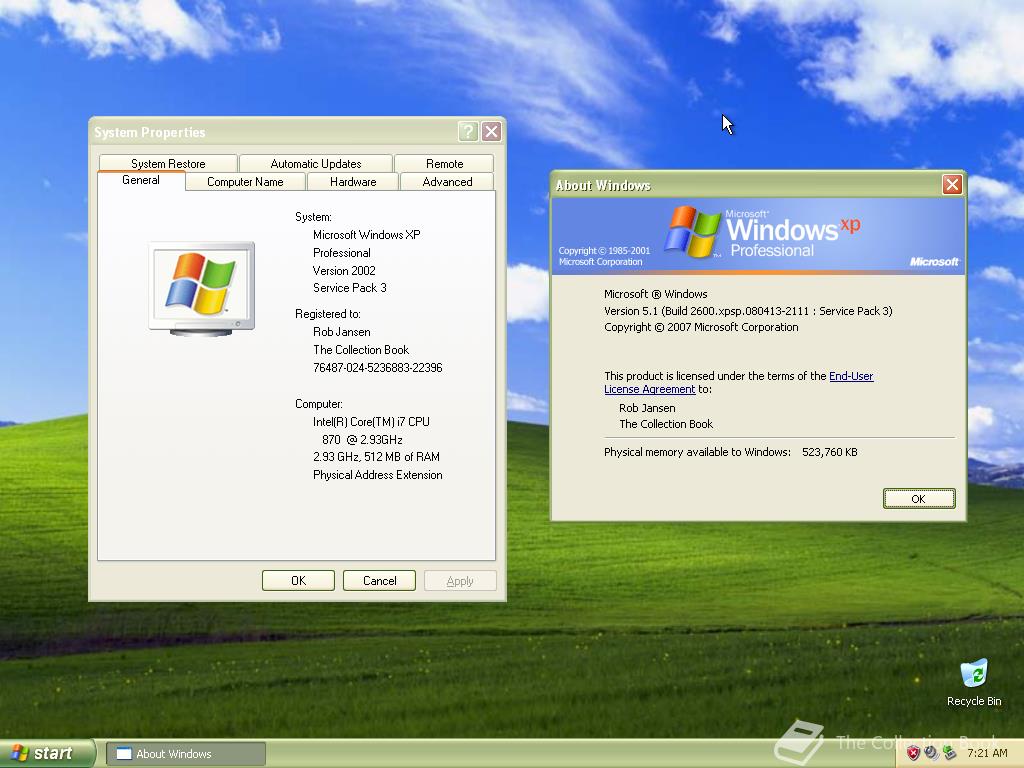The width and height of the screenshot is (1024, 768).
Task: Click the '523,760 KB' memory value
Action: click(x=829, y=452)
